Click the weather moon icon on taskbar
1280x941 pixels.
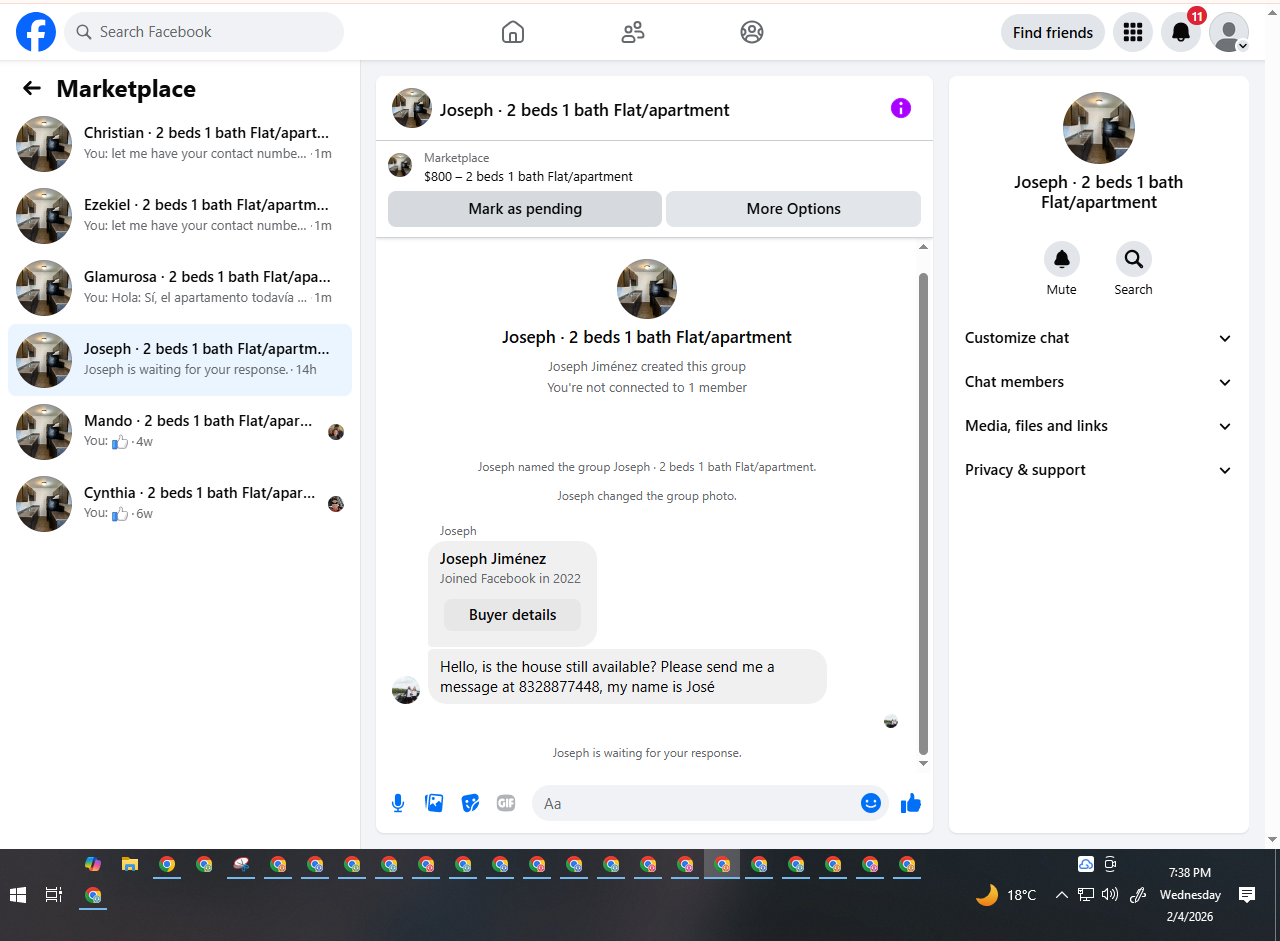tap(987, 895)
